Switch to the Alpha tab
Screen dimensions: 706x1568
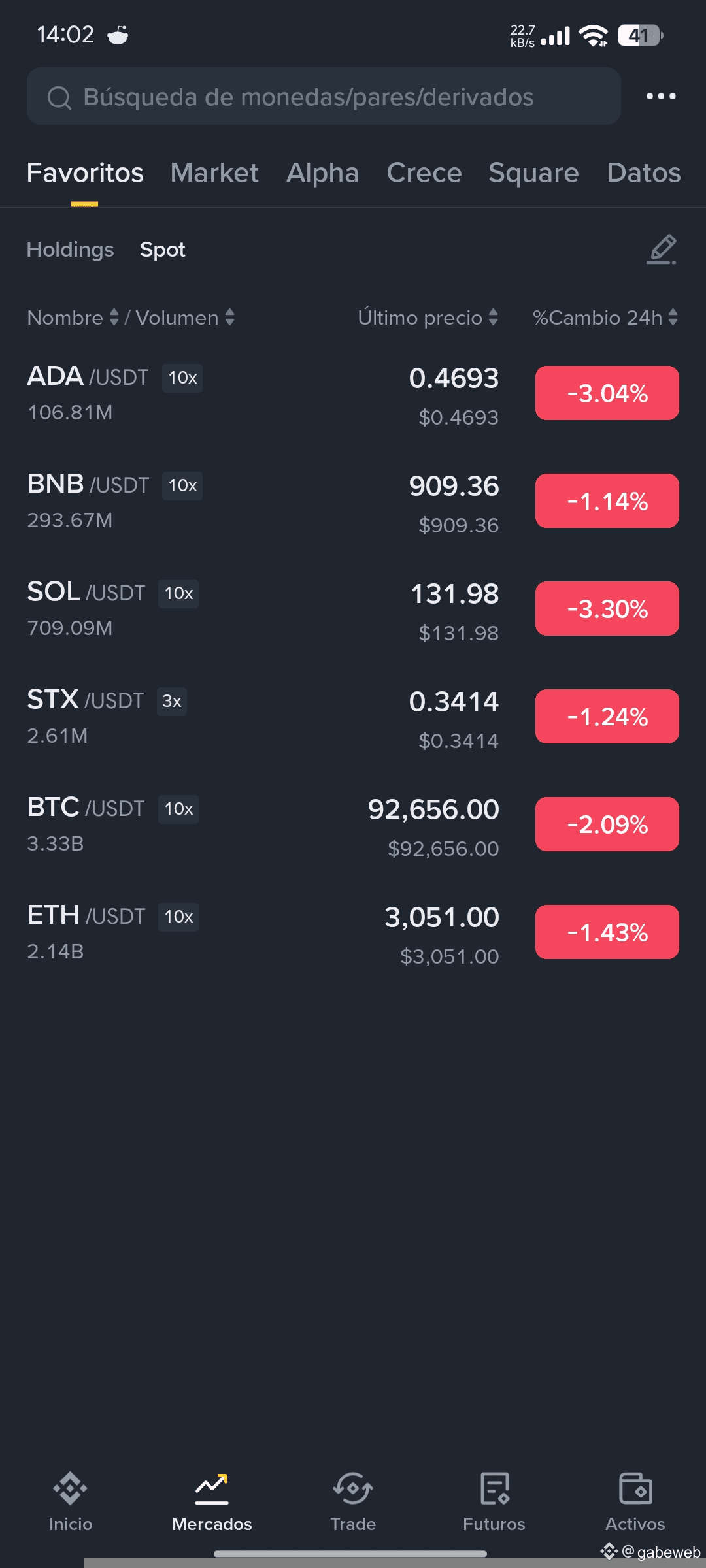(x=322, y=173)
